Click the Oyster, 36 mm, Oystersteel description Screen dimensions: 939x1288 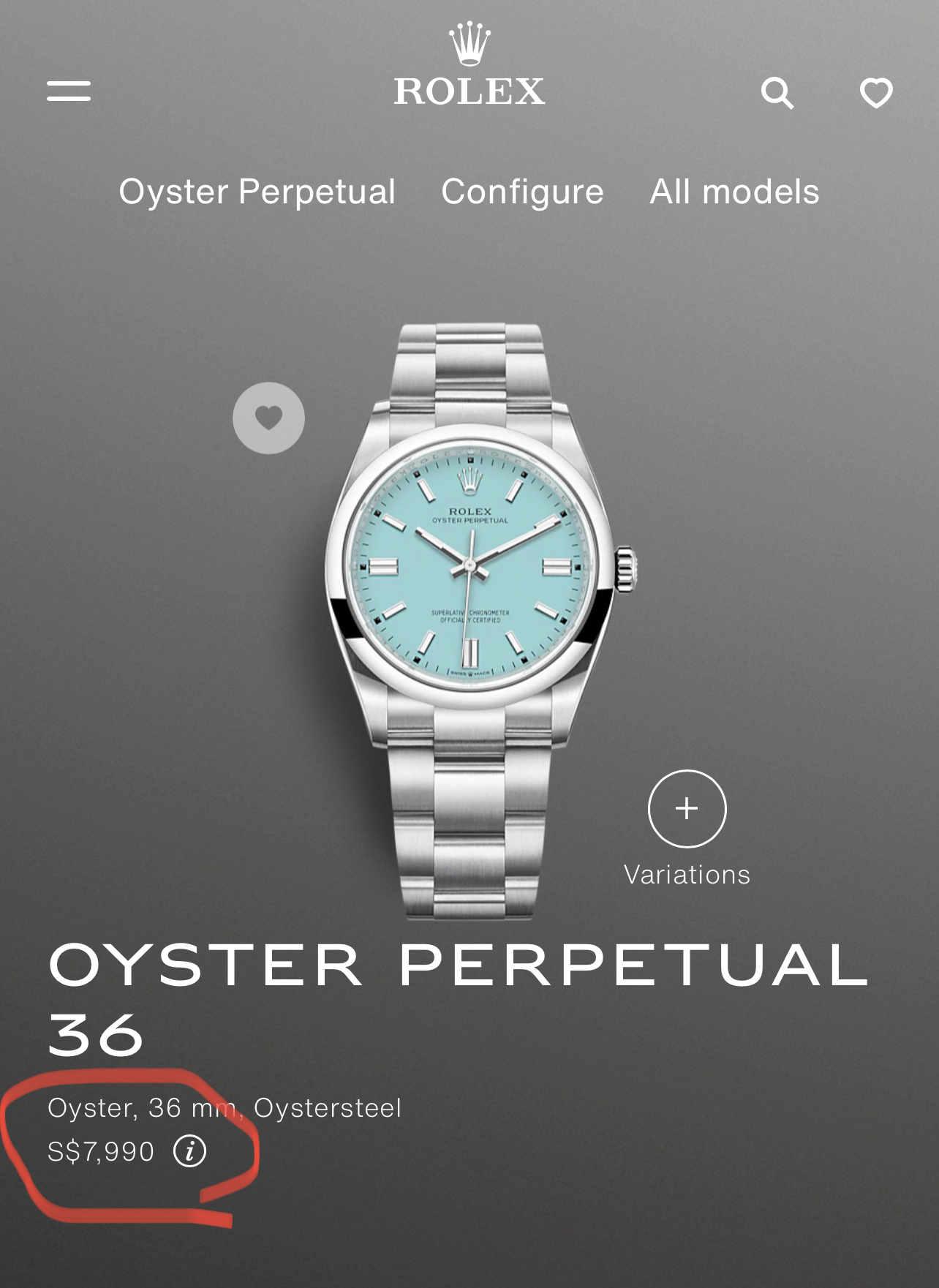tap(225, 1108)
